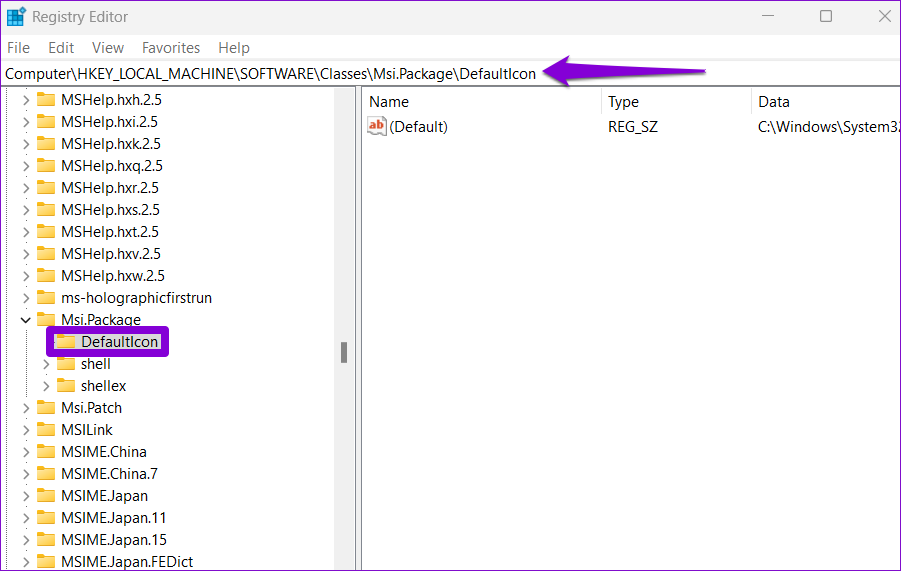Open the Edit menu
The image size is (901, 571).
pos(61,48)
